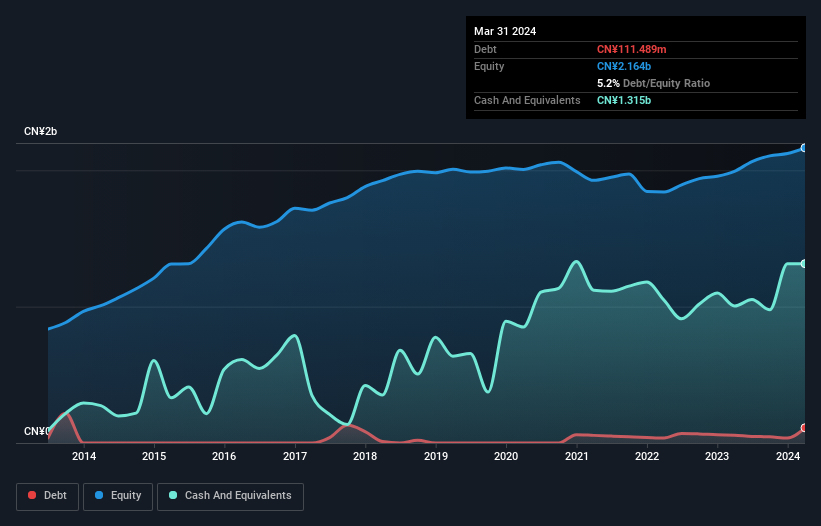Click the Debt label in tooltip
The height and width of the screenshot is (526, 821).
pos(485,49)
